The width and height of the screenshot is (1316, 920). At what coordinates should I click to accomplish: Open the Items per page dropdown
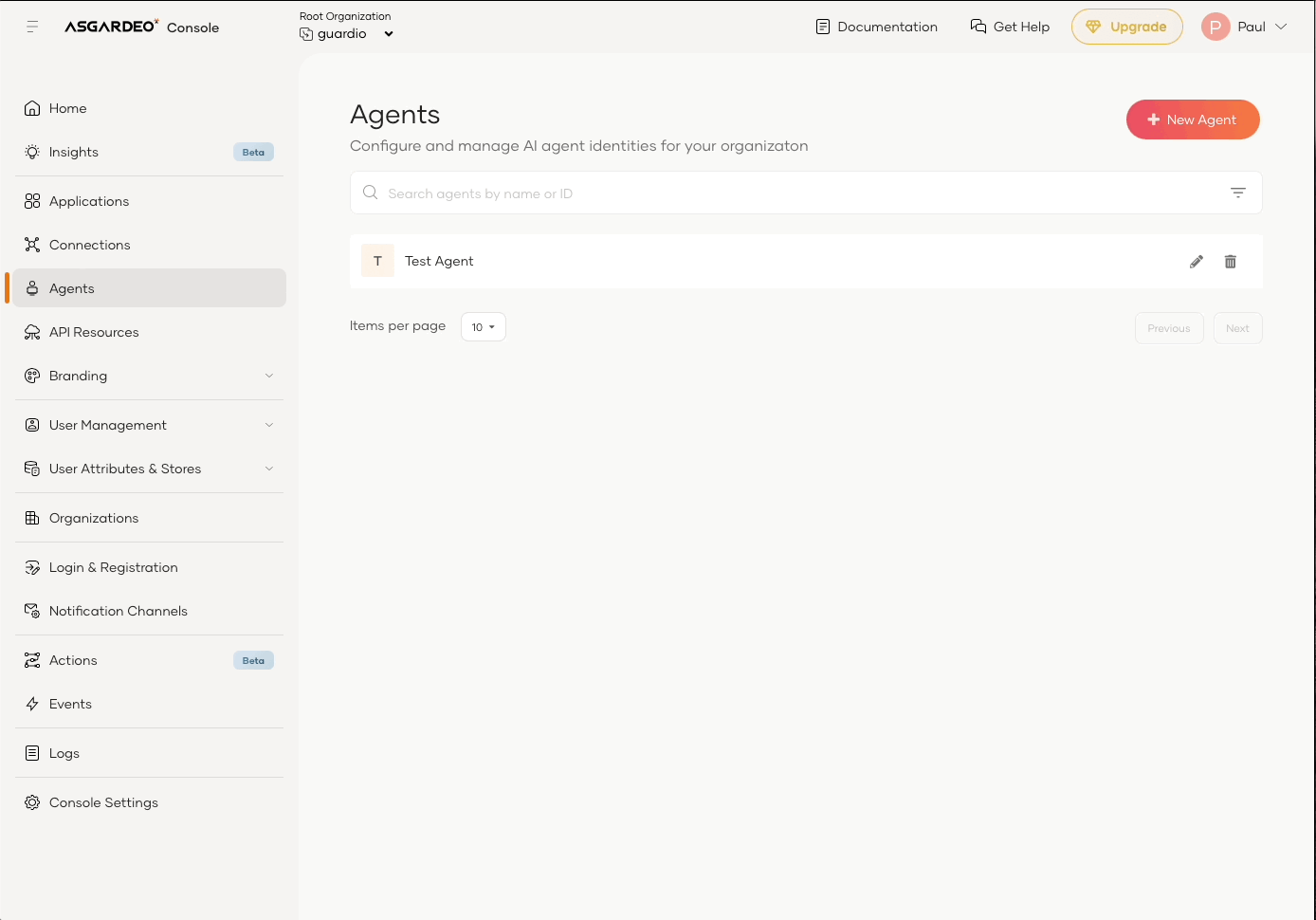(483, 327)
